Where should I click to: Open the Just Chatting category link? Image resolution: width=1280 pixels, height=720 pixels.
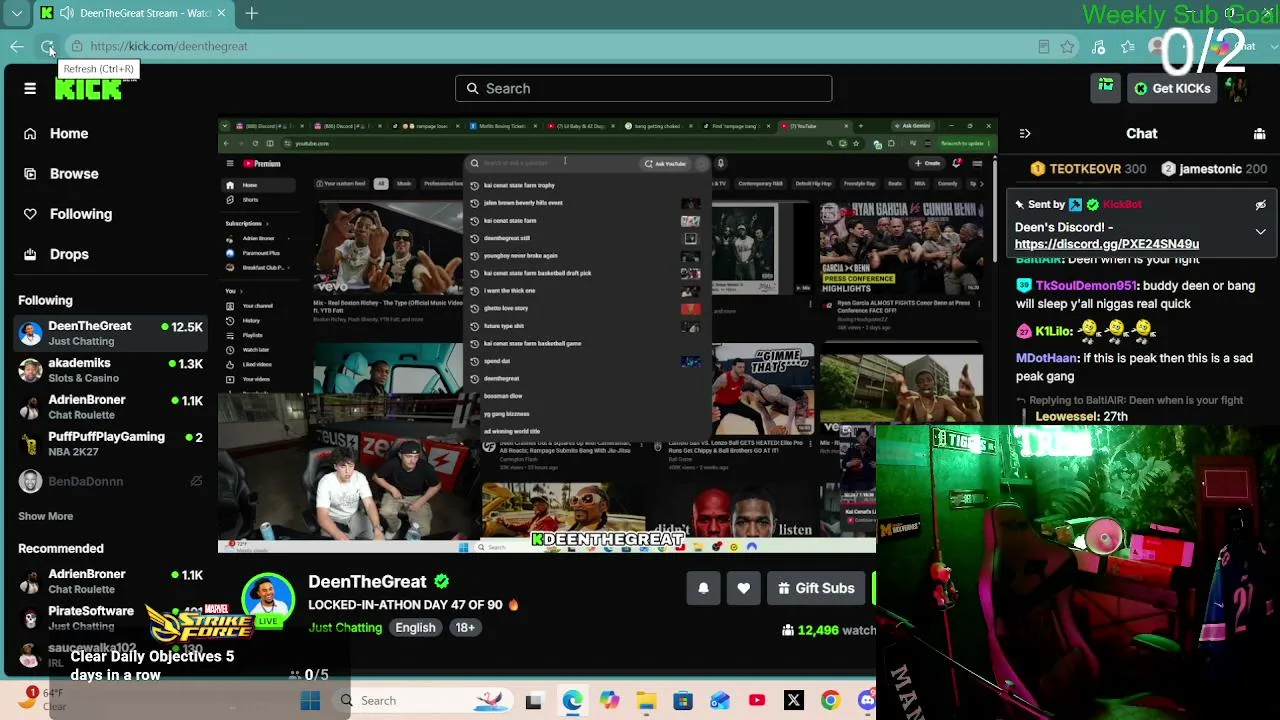[345, 628]
